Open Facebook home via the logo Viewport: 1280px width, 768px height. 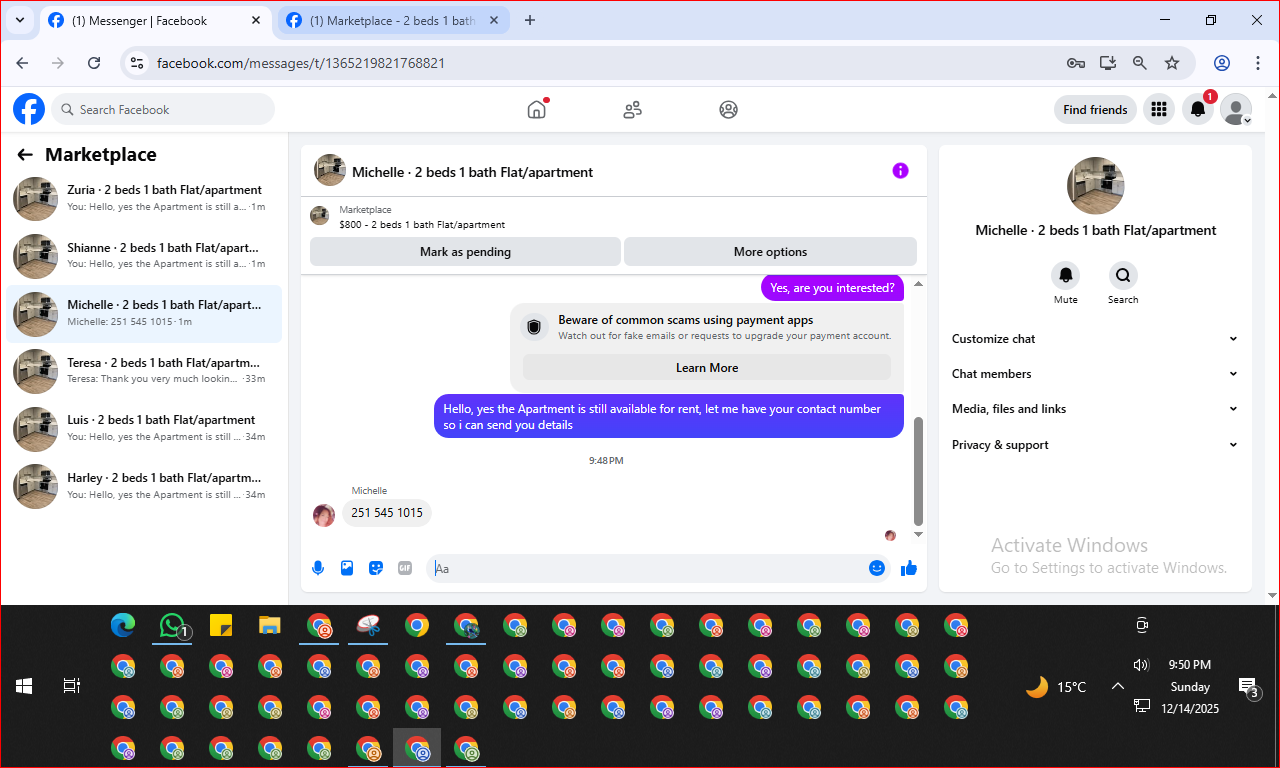pos(29,109)
